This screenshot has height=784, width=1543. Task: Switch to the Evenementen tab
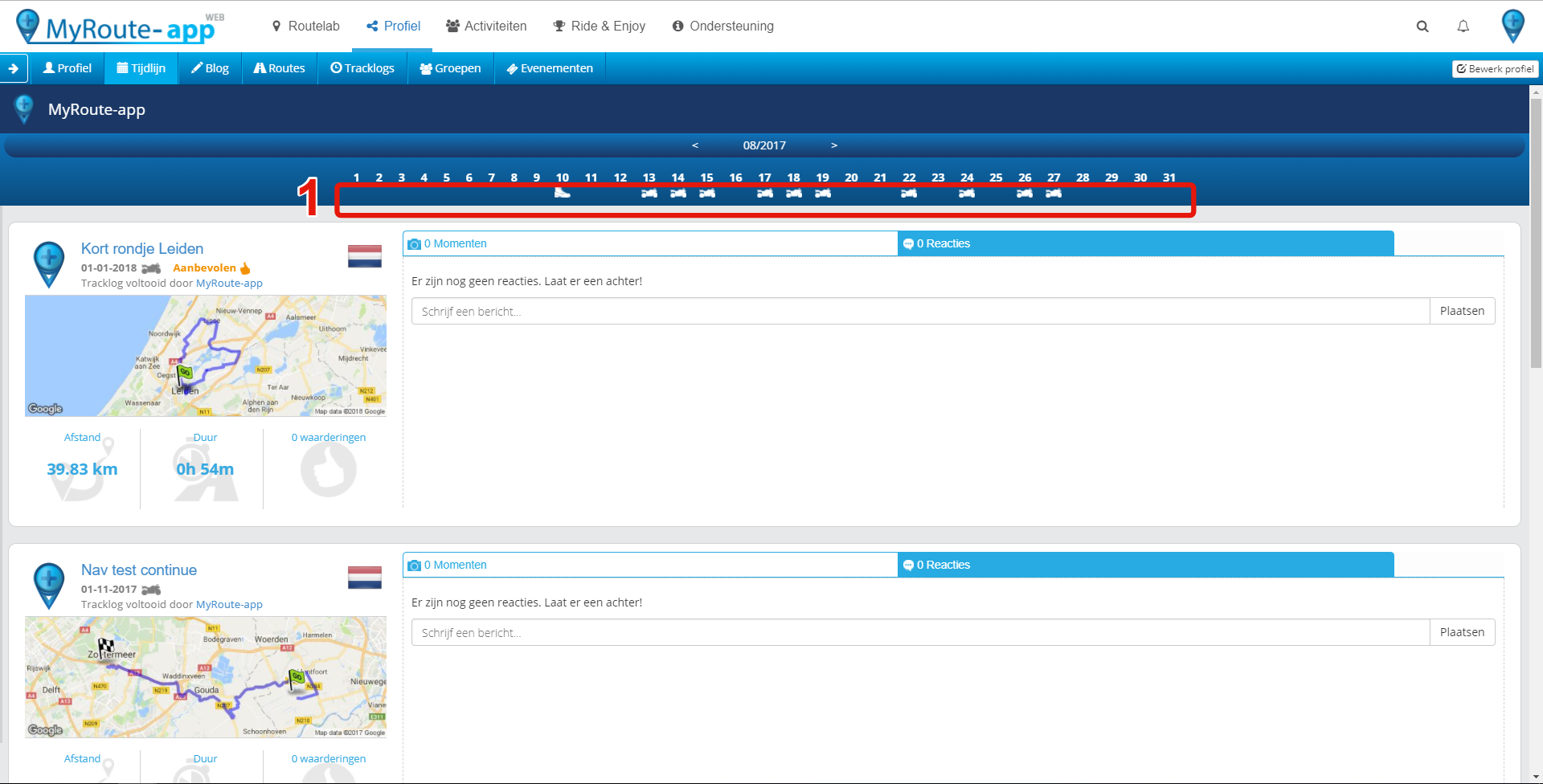[x=550, y=68]
